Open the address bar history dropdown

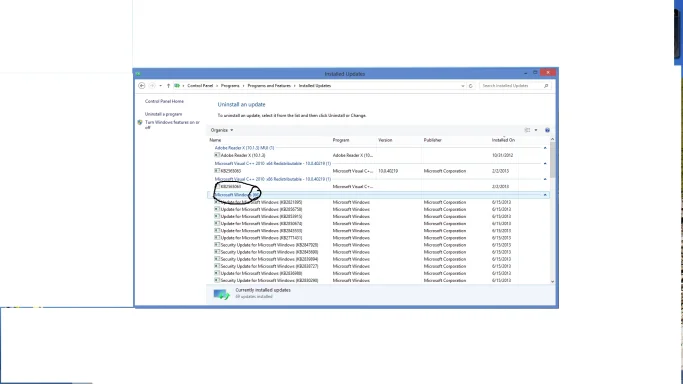coord(463,86)
